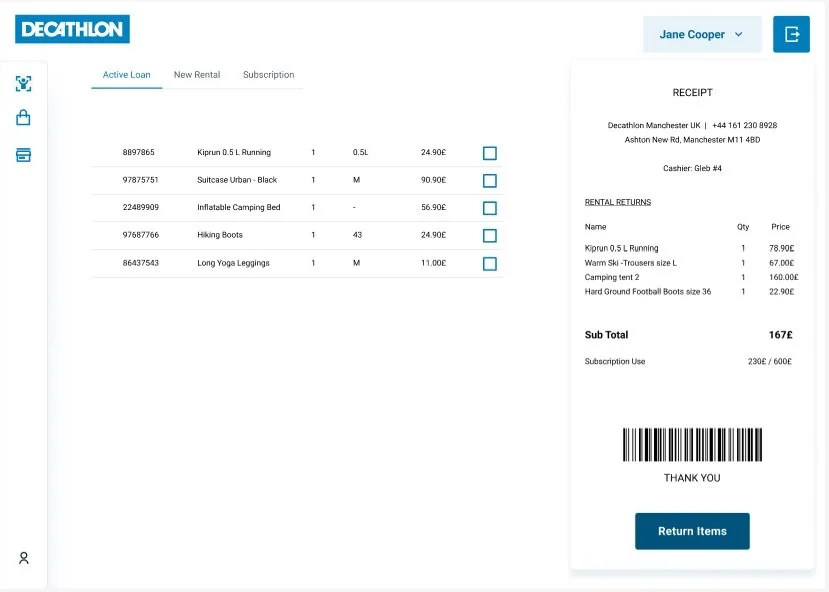Check the Inflatable Camping Bed checkbox
This screenshot has height=592, width=829.
click(490, 208)
